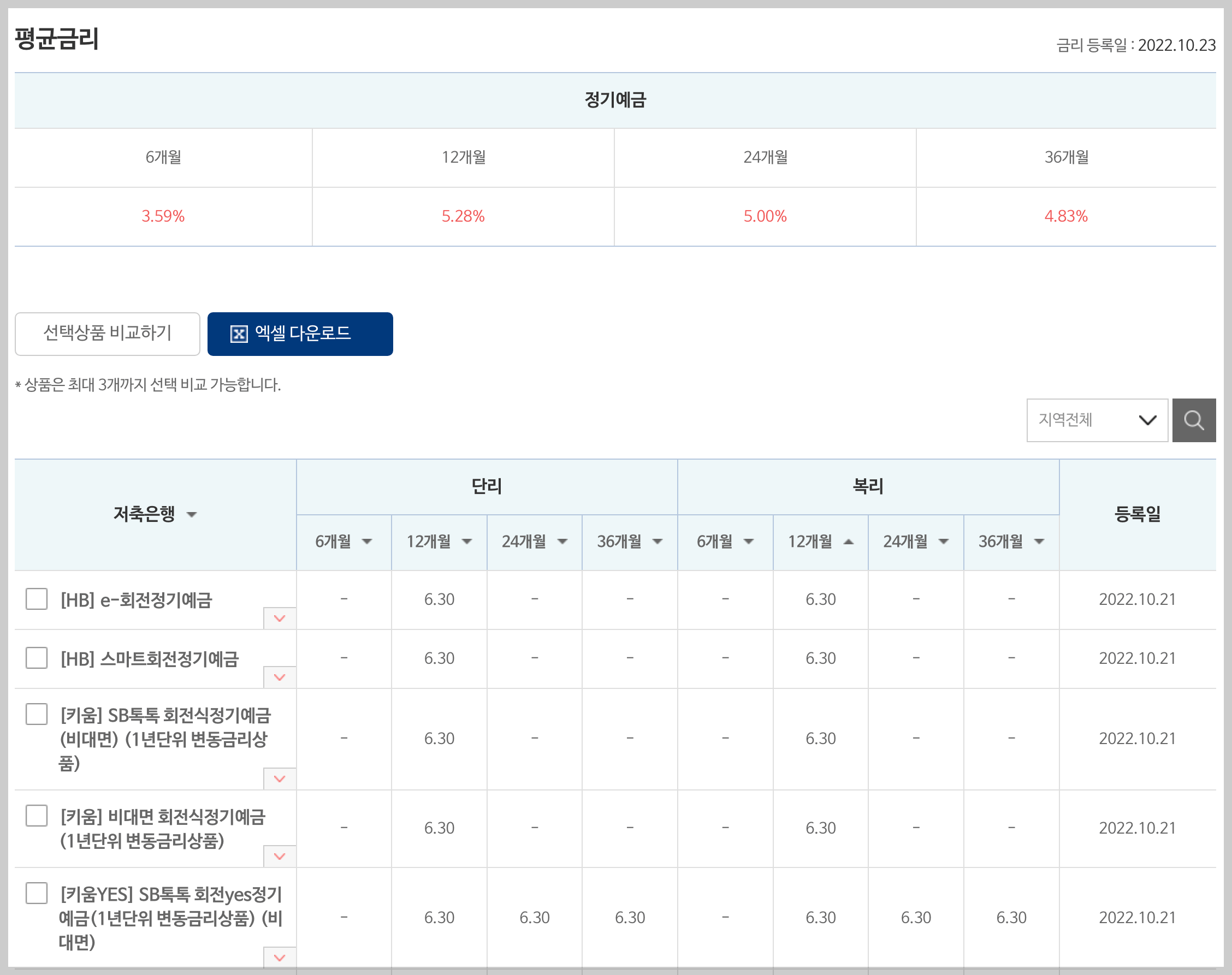Sort by 단리 36개월 arrow

click(x=658, y=541)
